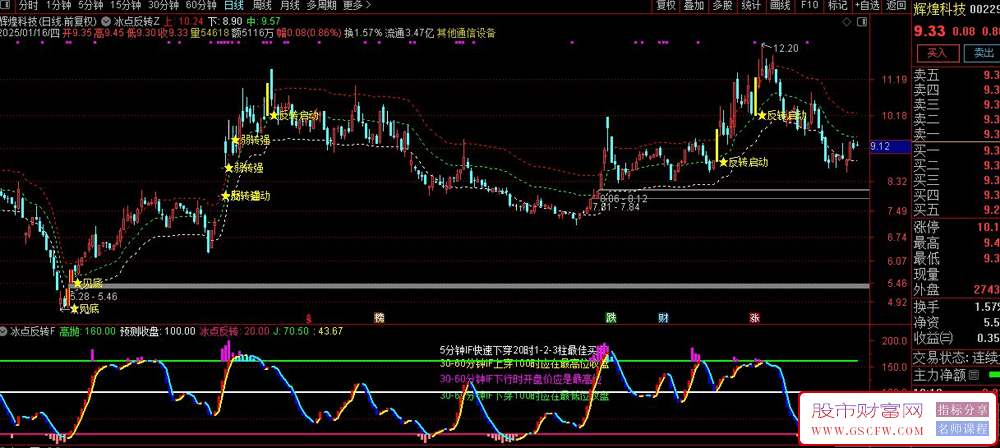Click the 收益(三) row label
The image size is (1000, 448).
(933, 338)
